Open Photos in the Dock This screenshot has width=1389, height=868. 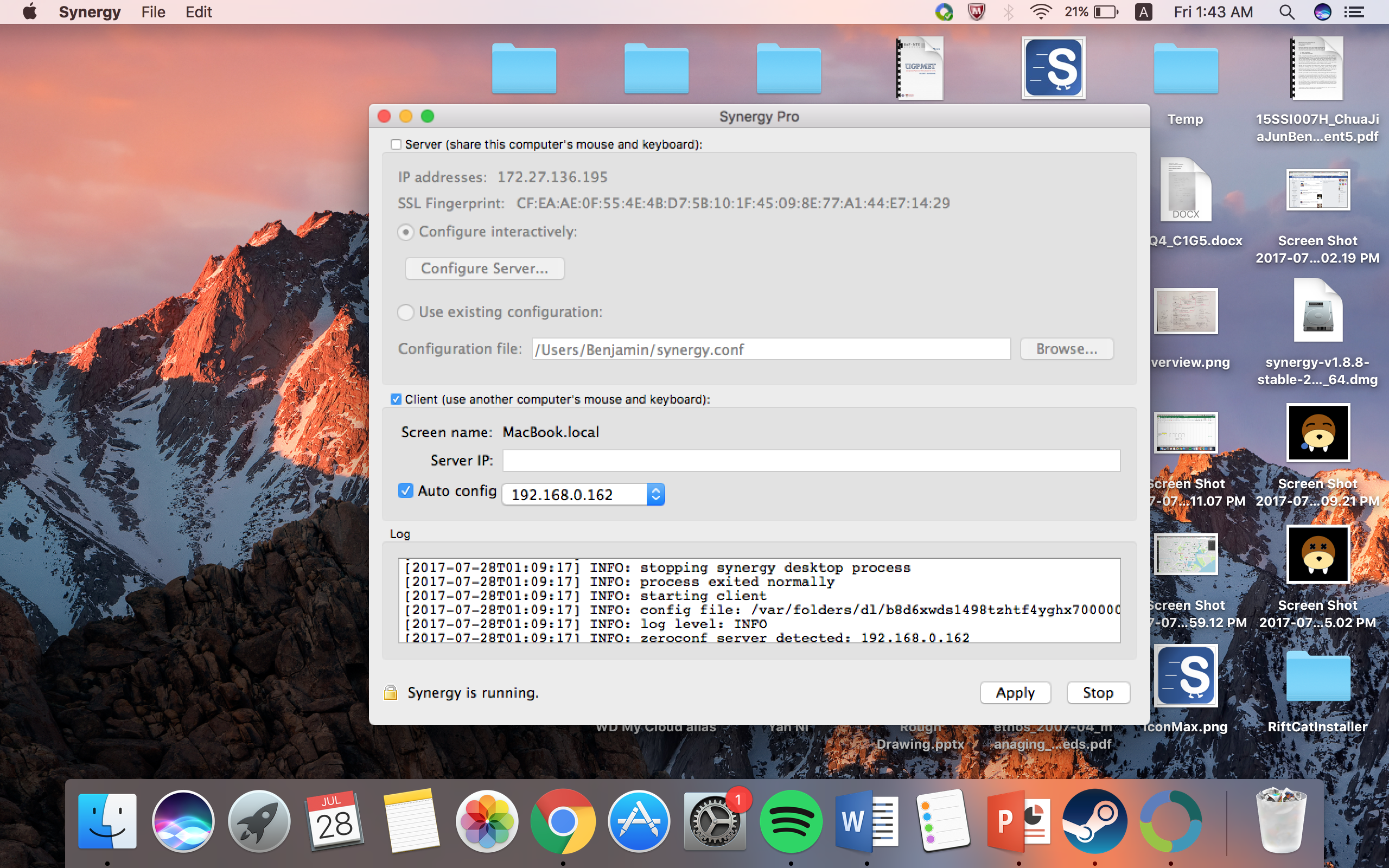click(x=487, y=821)
